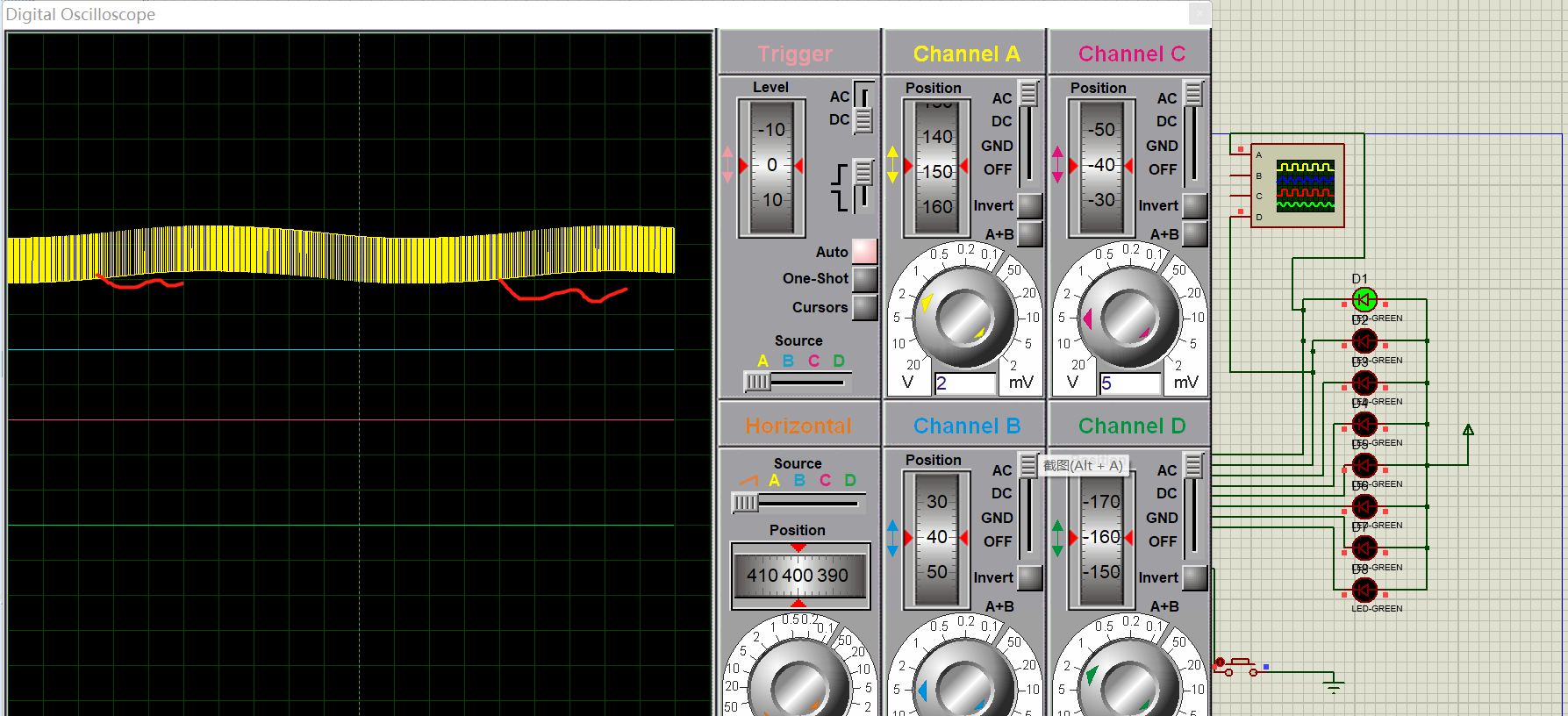Click Channel A volts value input field
The height and width of the screenshot is (716, 1568).
pyautogui.click(x=965, y=383)
